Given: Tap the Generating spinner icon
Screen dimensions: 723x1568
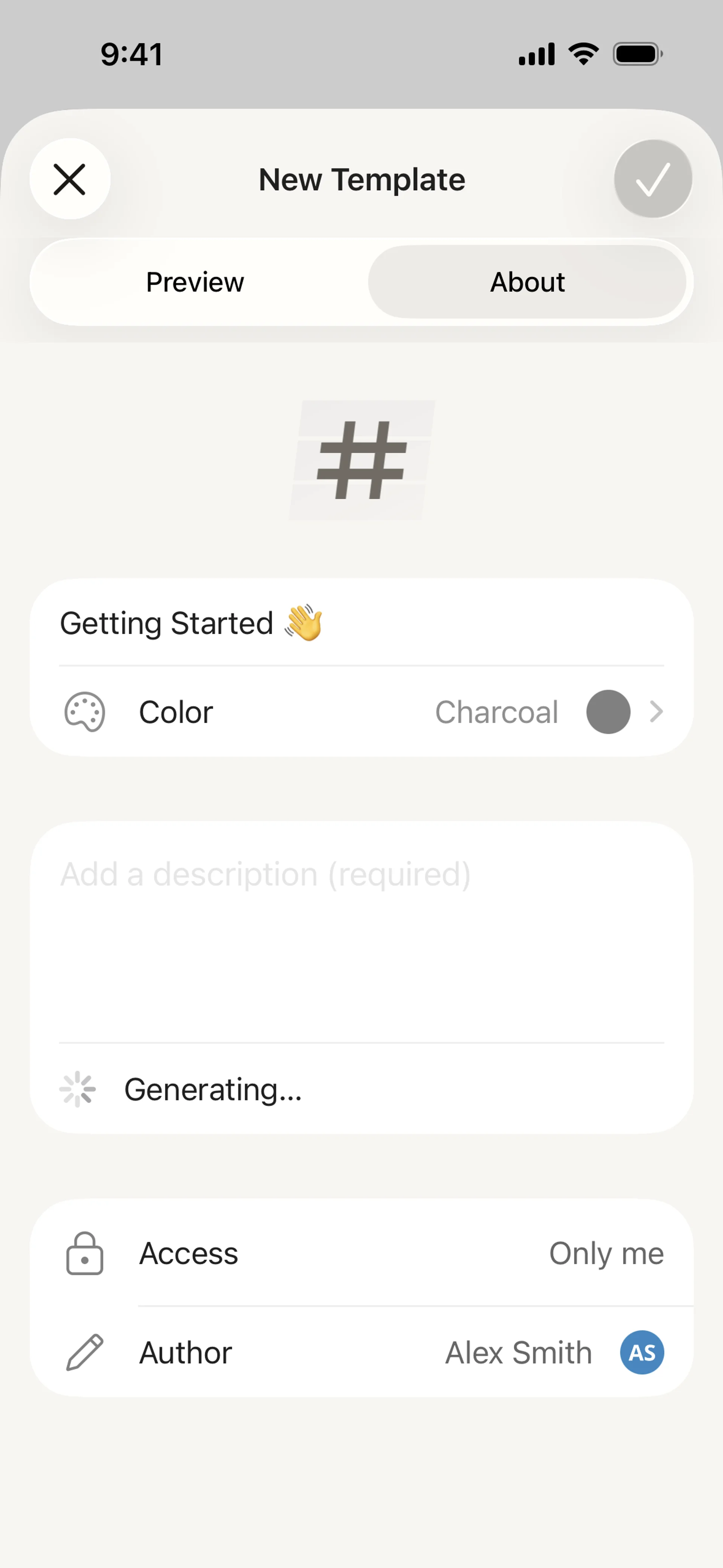Looking at the screenshot, I should tap(78, 1089).
